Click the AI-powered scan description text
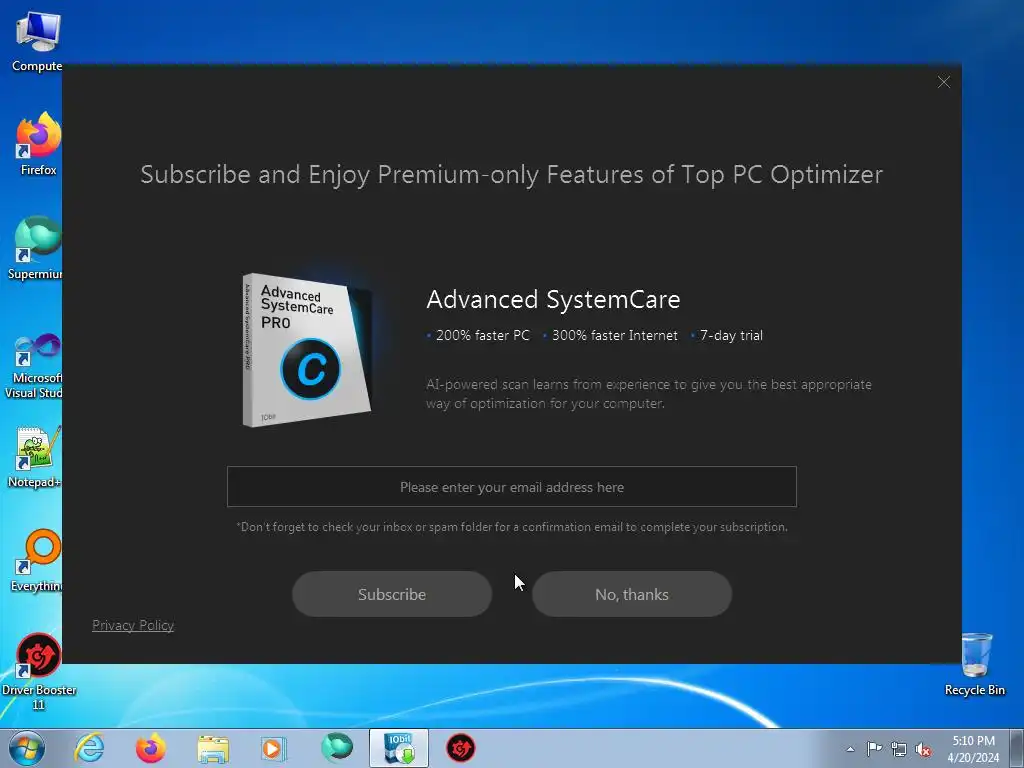 click(x=648, y=394)
